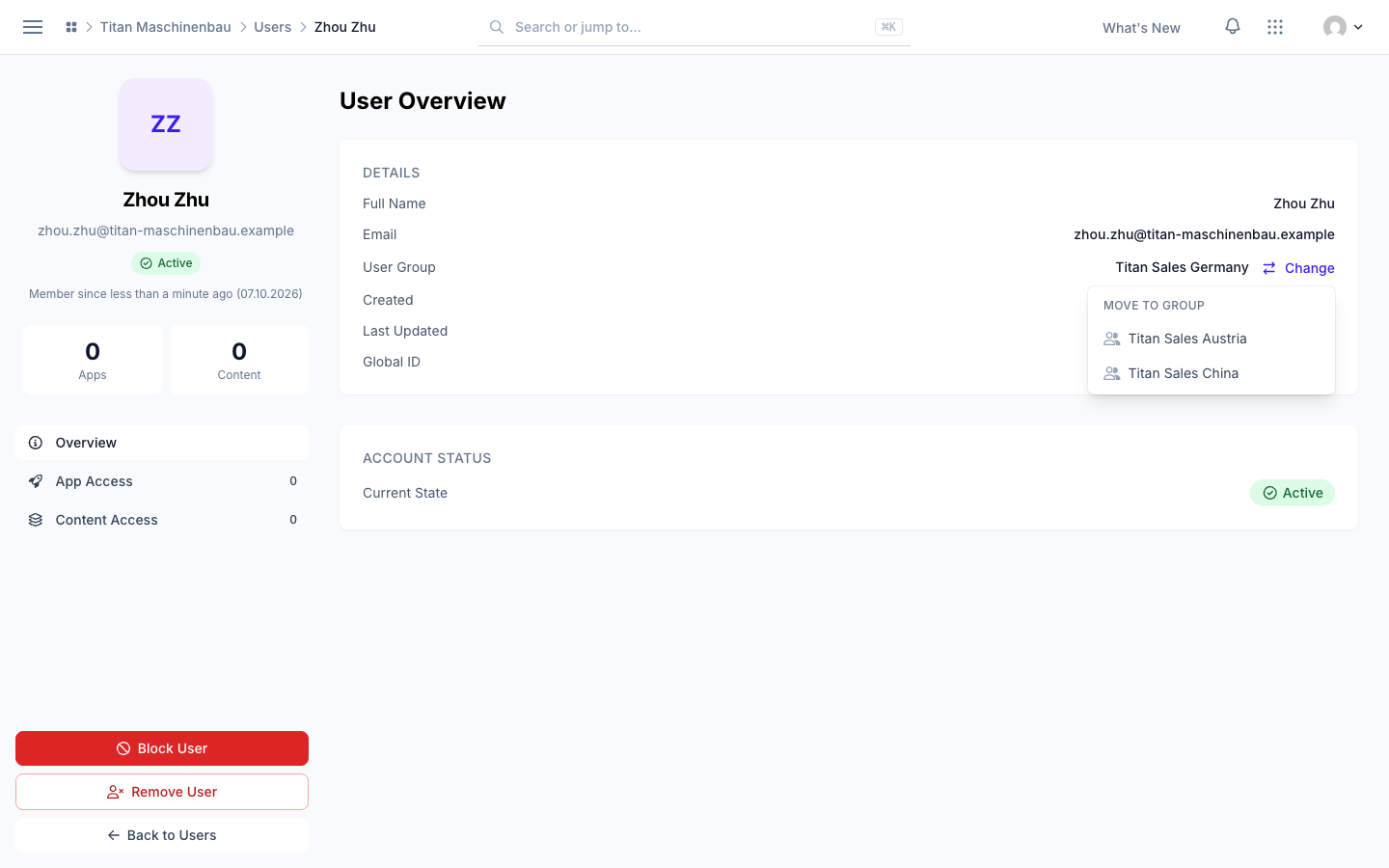Click the swap arrows icon beside Change
Viewport: 1389px width, 868px height.
click(x=1269, y=268)
